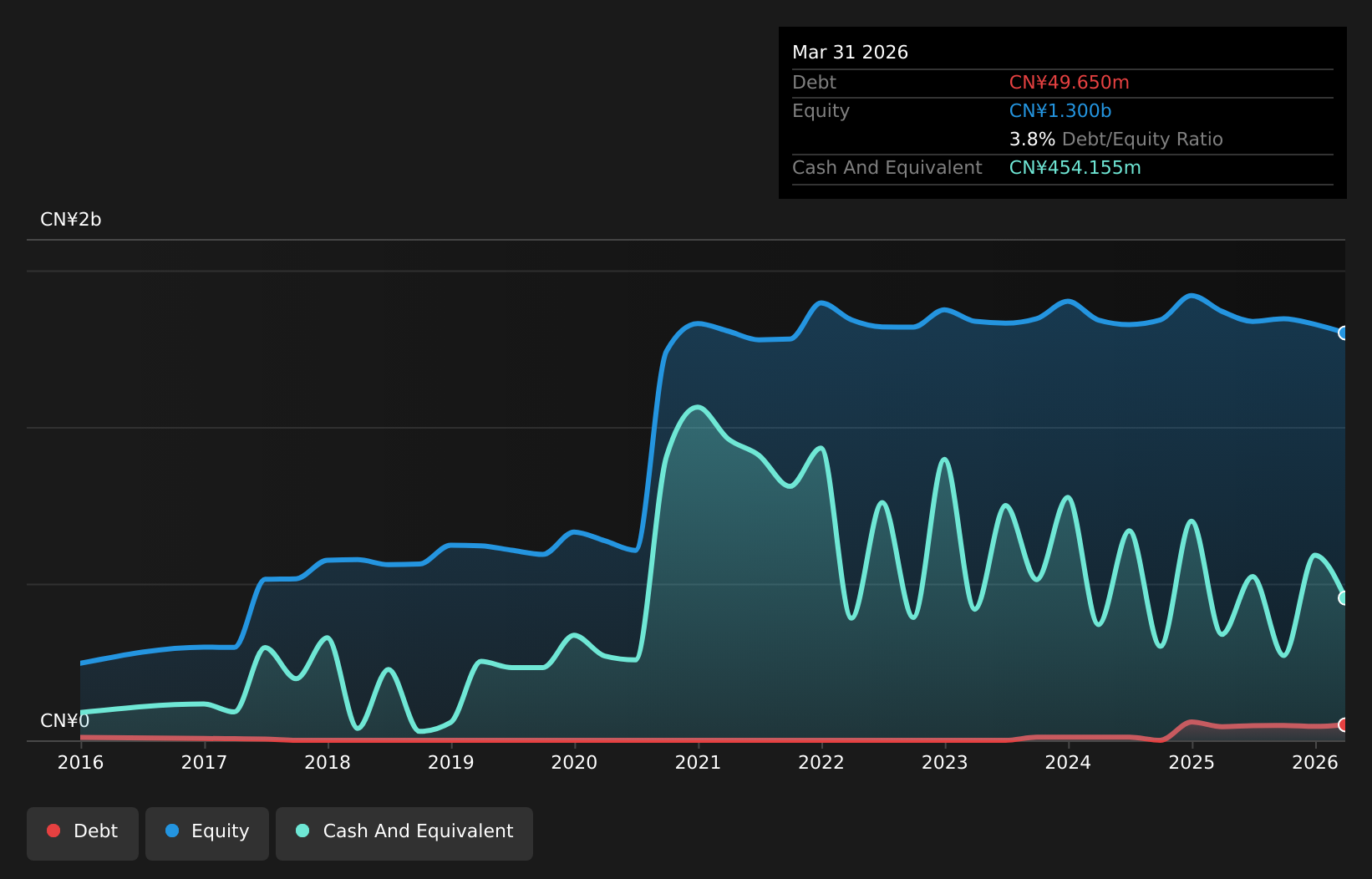Click the CN¥49.650m debt value
Screen dimensions: 1372x879
pyautogui.click(x=1070, y=83)
